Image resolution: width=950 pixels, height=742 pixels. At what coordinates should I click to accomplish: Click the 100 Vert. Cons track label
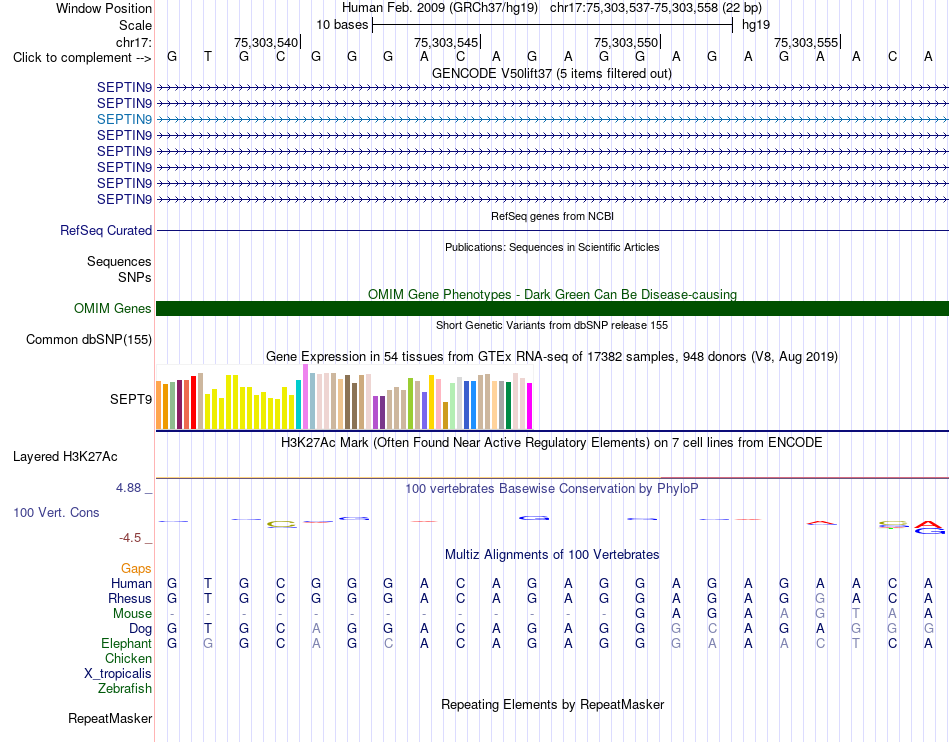click(x=56, y=512)
